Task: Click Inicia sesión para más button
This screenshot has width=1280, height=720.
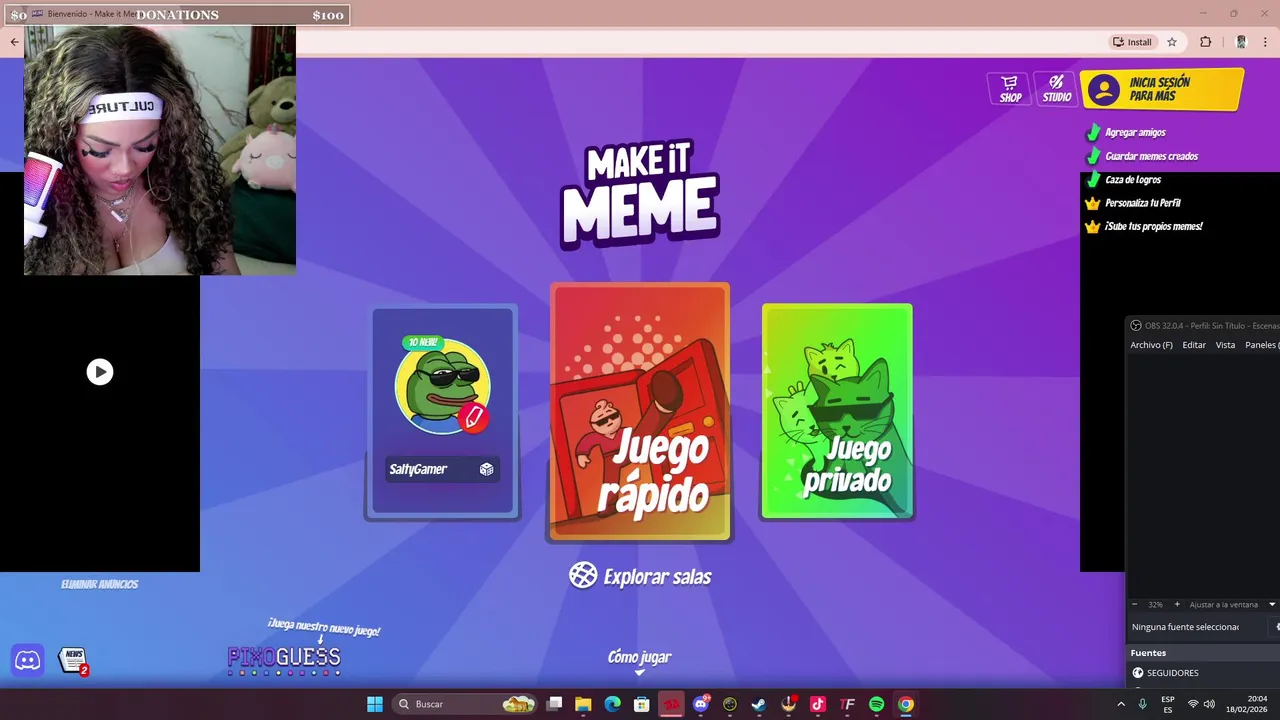Action: point(1161,89)
